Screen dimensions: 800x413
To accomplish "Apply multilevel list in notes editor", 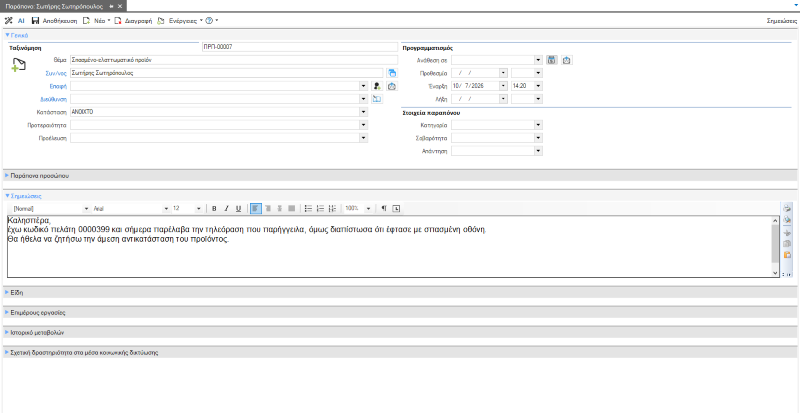I will click(x=333, y=209).
